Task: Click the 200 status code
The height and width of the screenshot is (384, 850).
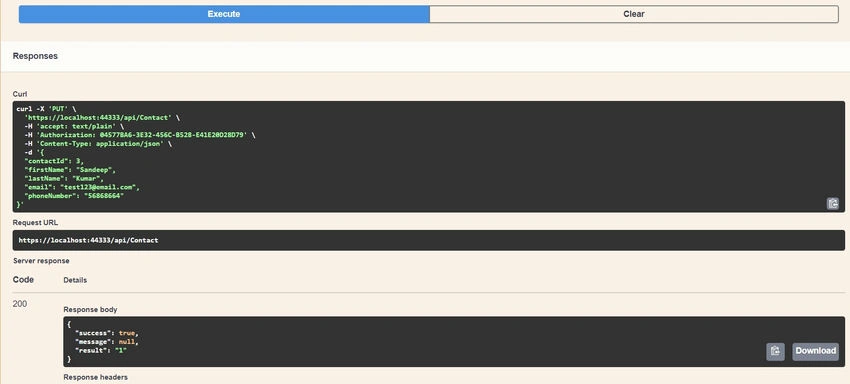Action: (20, 304)
